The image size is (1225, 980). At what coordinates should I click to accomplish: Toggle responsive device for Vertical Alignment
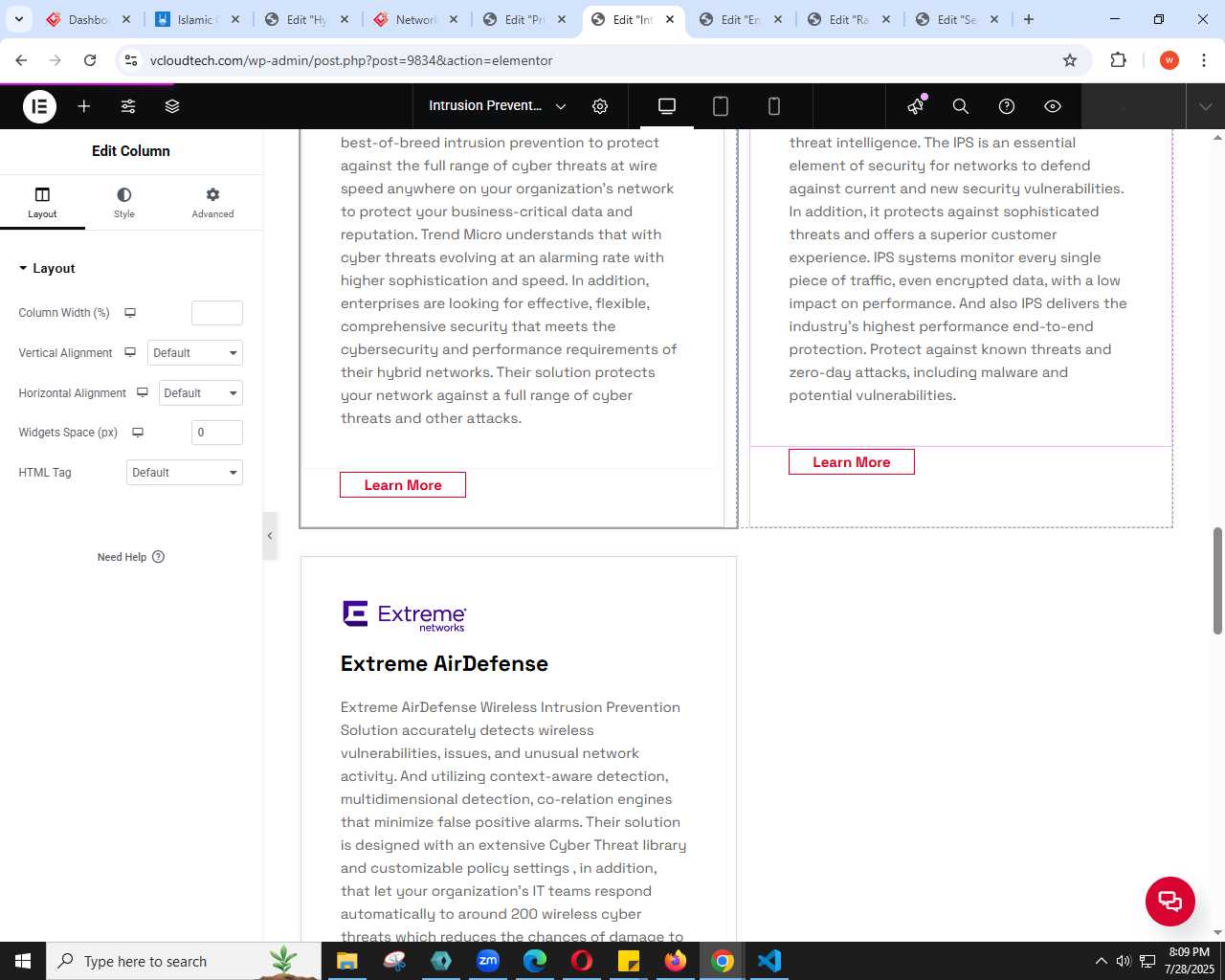(x=130, y=353)
